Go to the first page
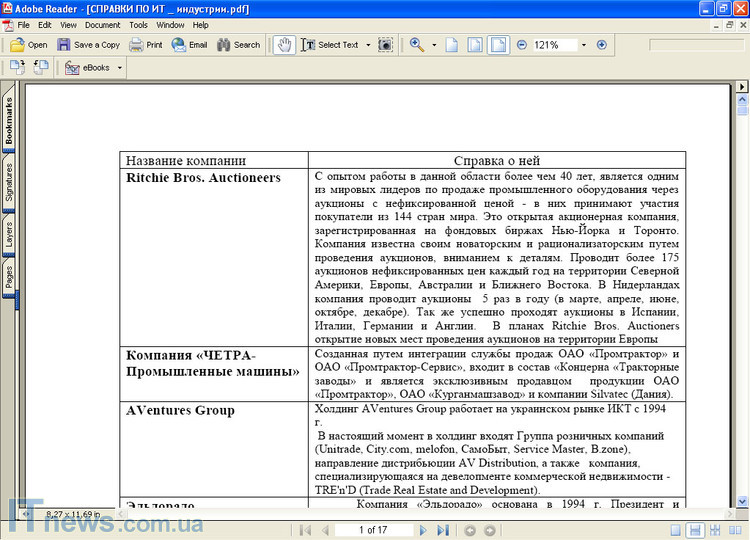The height and width of the screenshot is (540, 750). coord(305,530)
